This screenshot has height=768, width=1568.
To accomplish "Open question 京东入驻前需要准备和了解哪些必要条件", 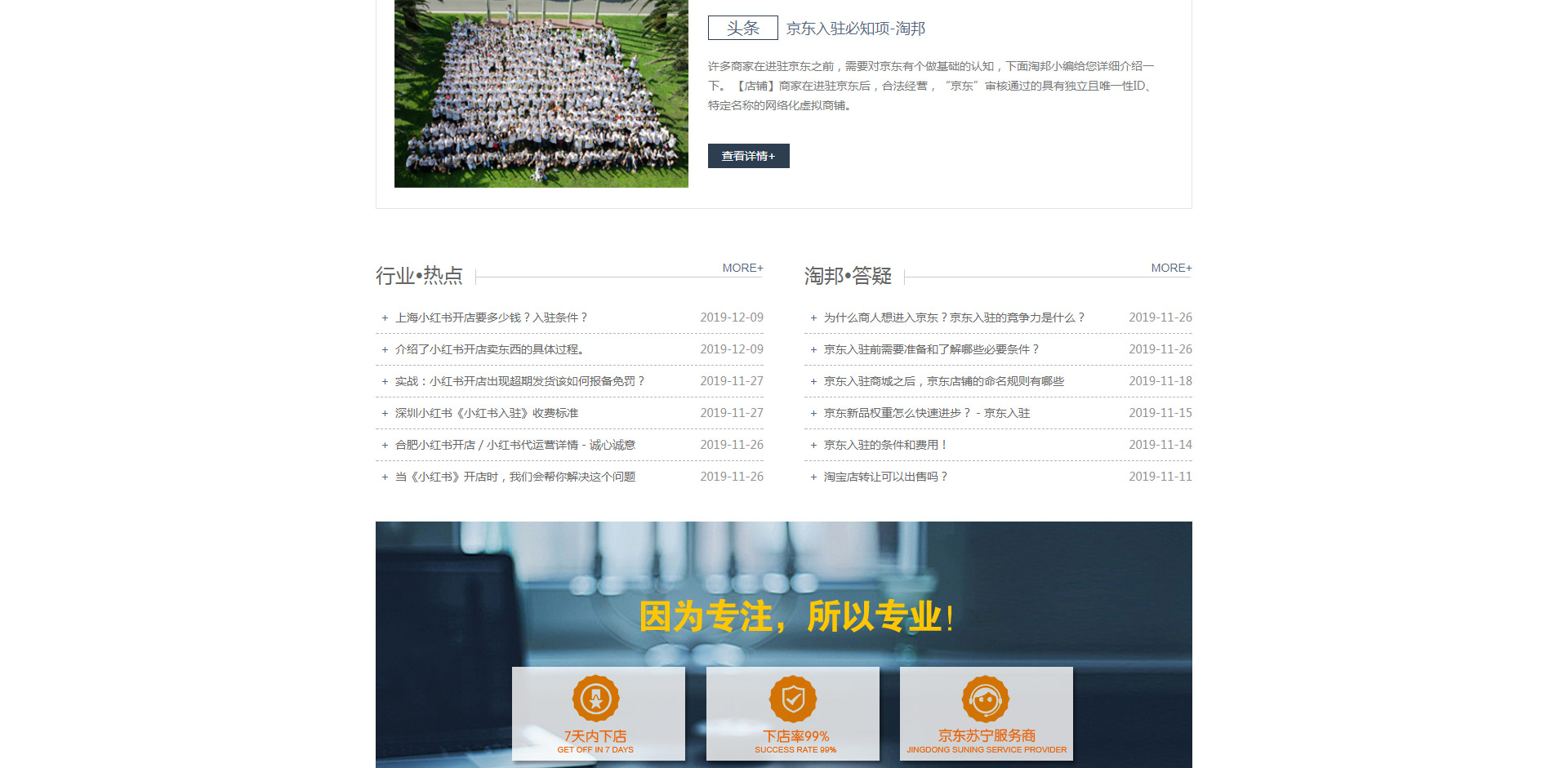I will (x=931, y=349).
